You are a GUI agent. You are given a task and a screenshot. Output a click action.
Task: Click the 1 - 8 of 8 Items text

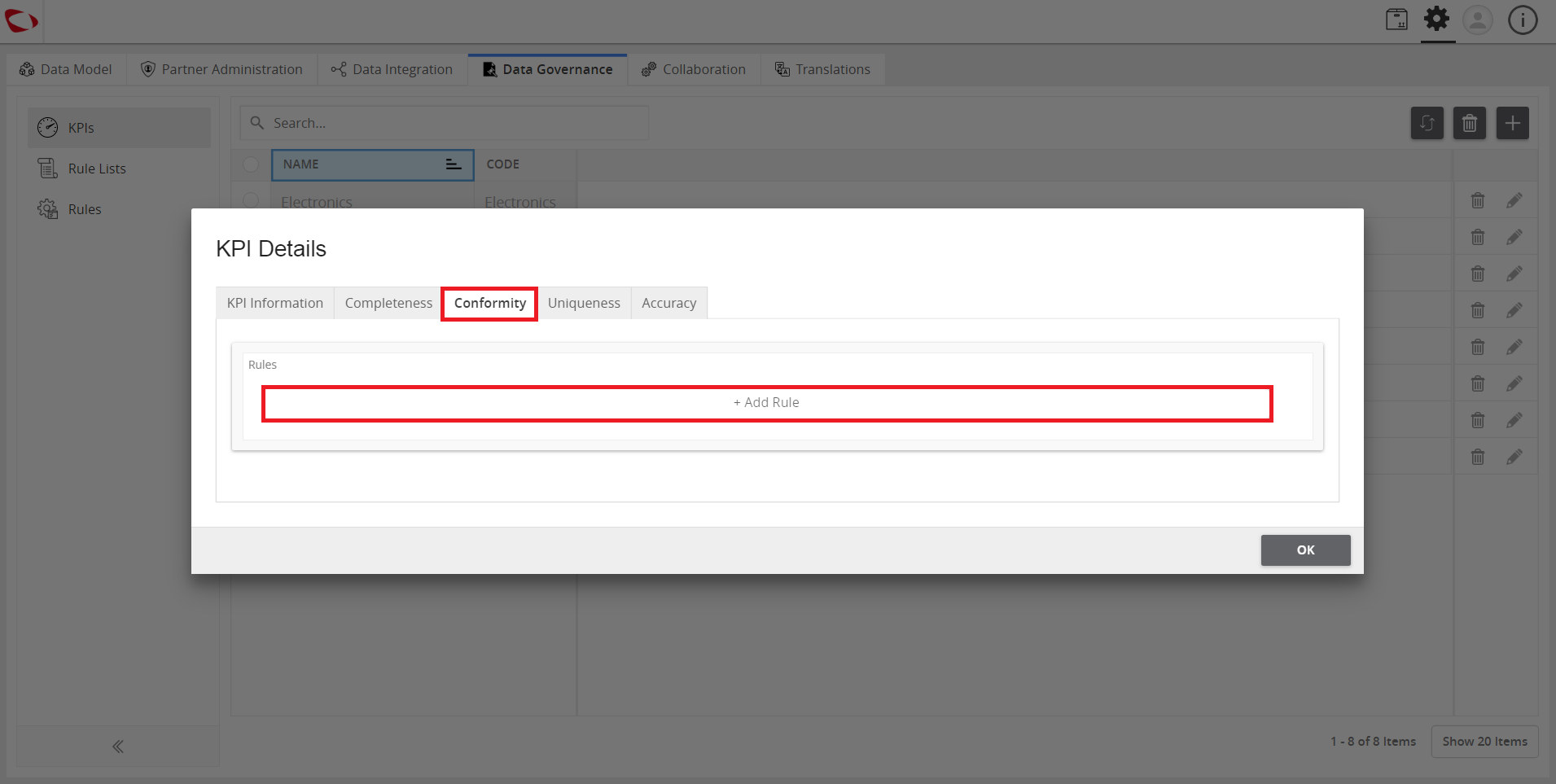1373,742
